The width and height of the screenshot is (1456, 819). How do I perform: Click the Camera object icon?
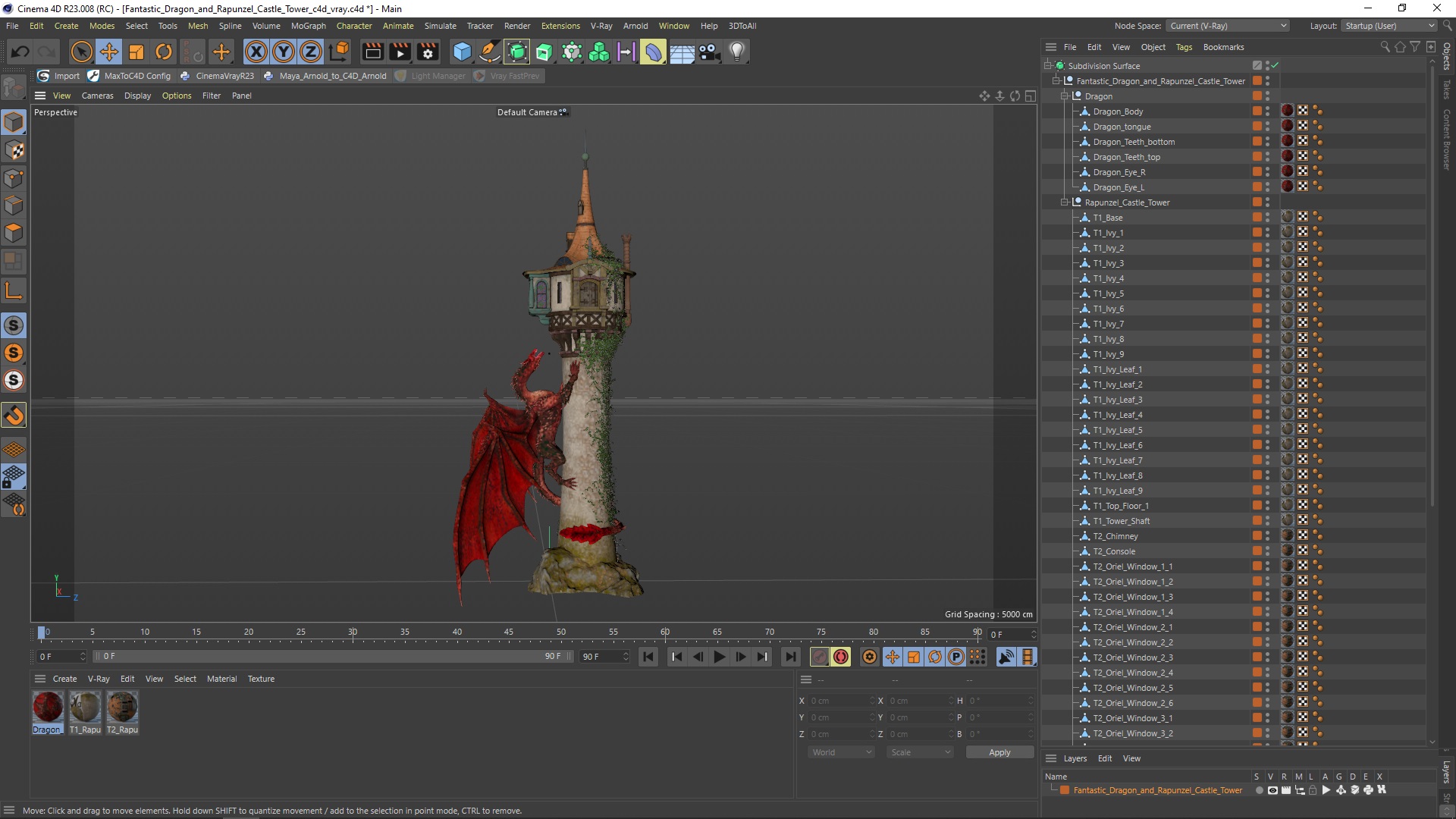tap(709, 52)
